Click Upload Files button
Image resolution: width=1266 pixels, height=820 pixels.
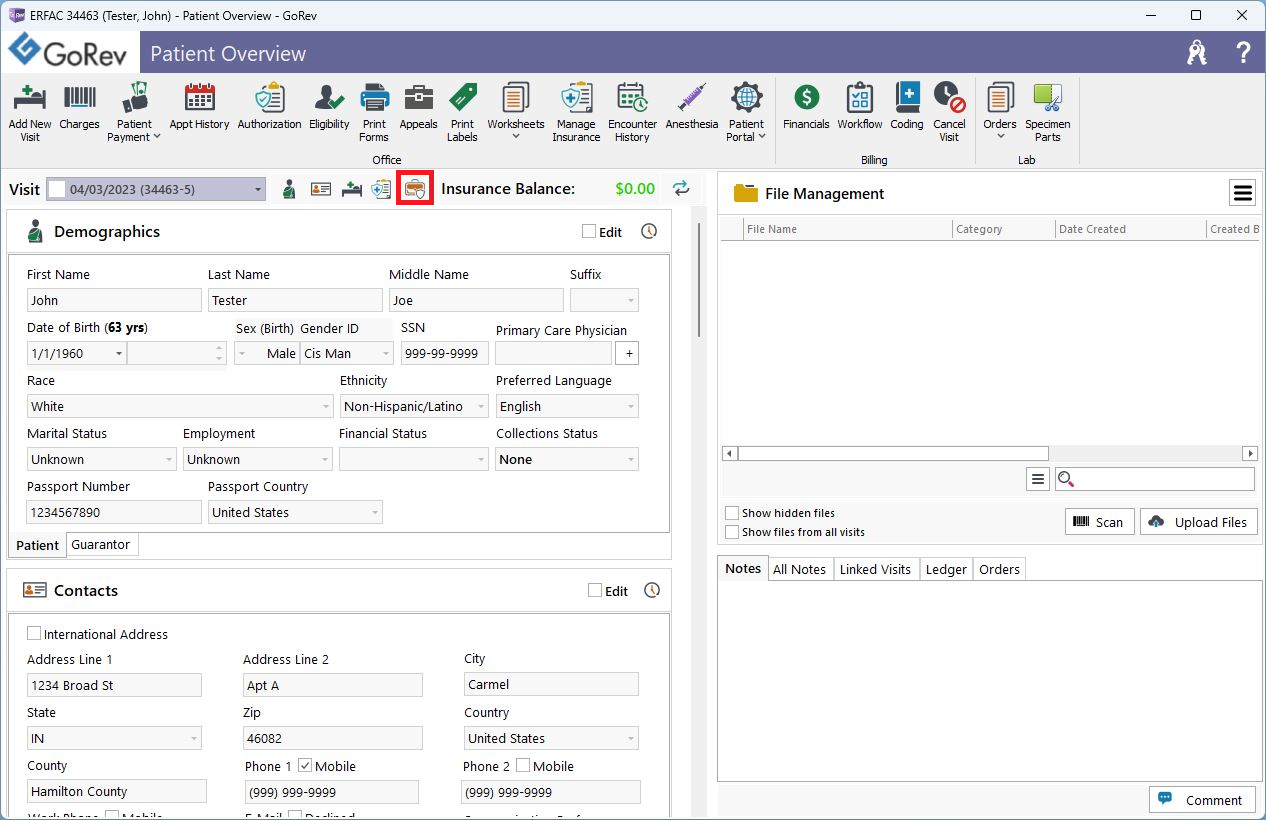[1198, 521]
